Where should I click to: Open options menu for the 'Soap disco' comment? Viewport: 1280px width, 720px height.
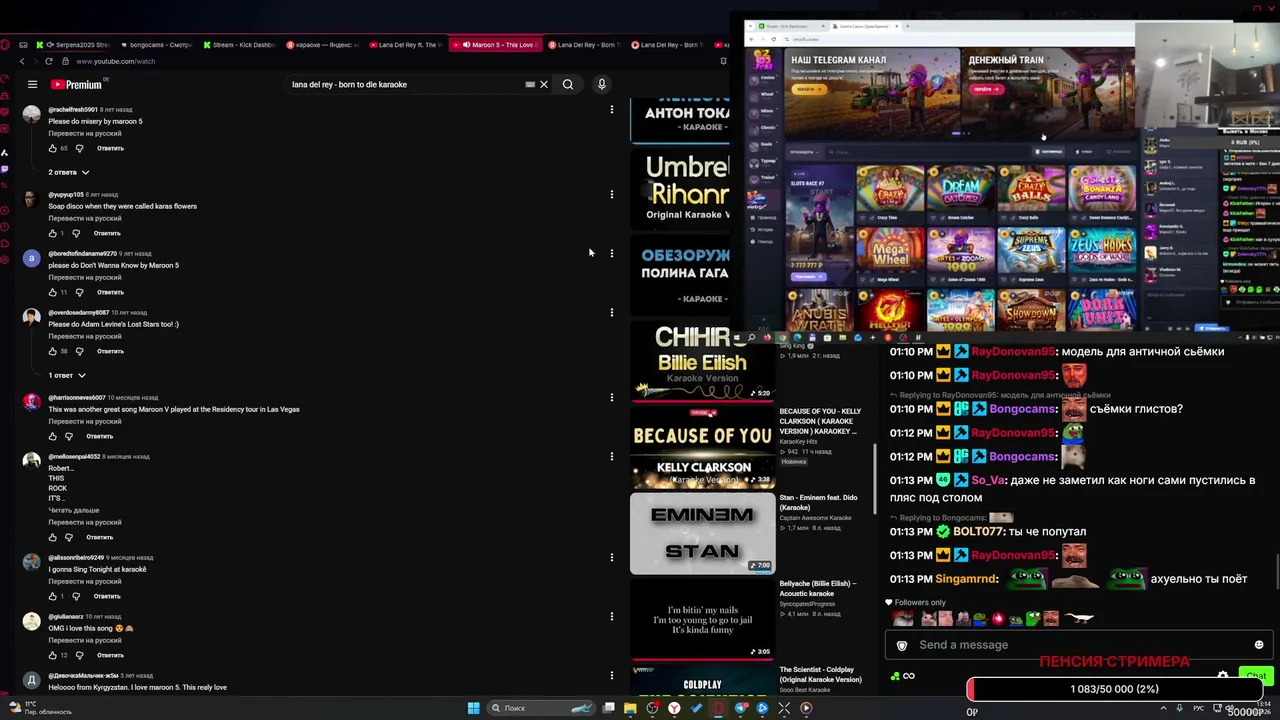[x=612, y=194]
